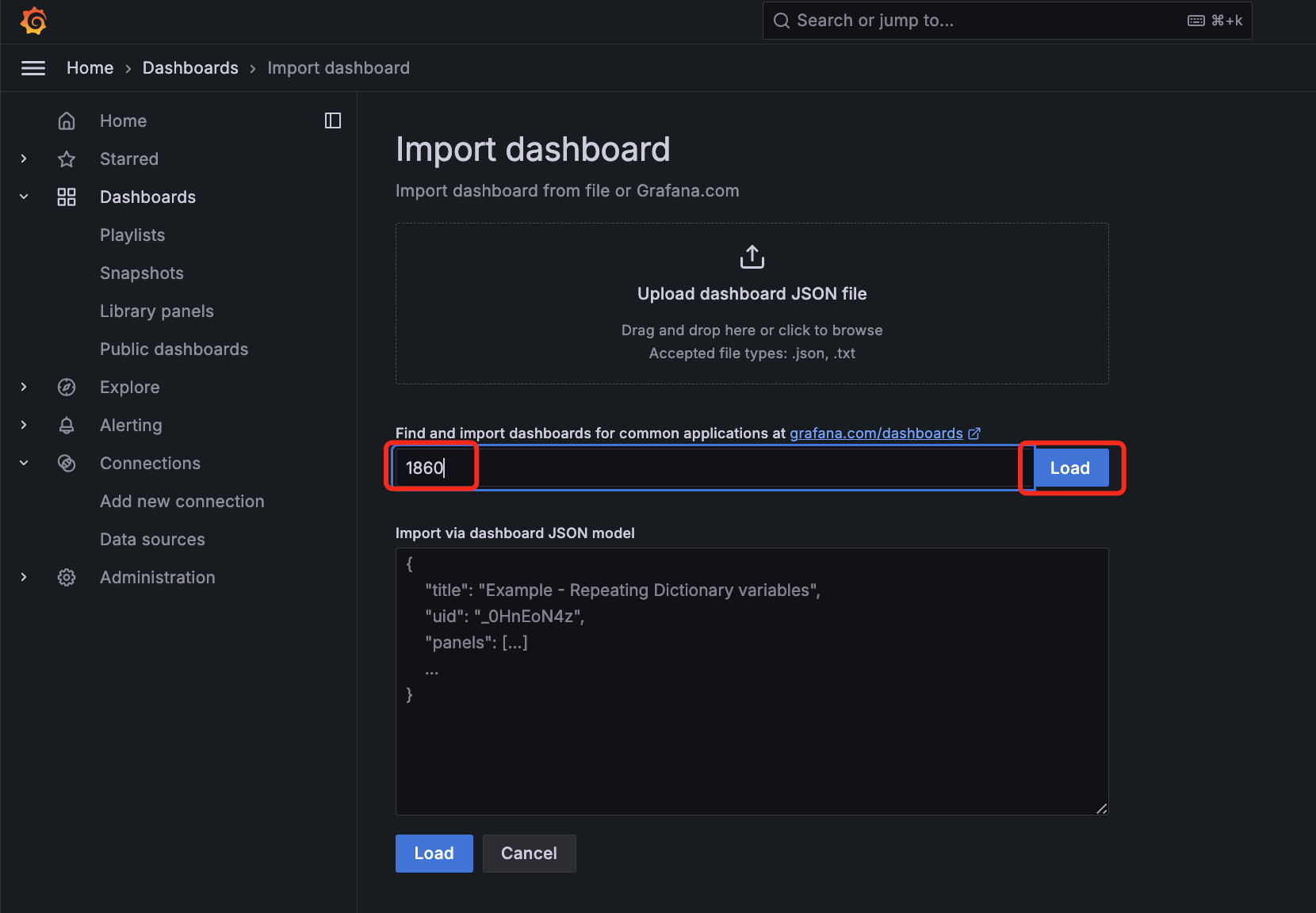Click the Starred star icon
1316x913 pixels.
67,159
